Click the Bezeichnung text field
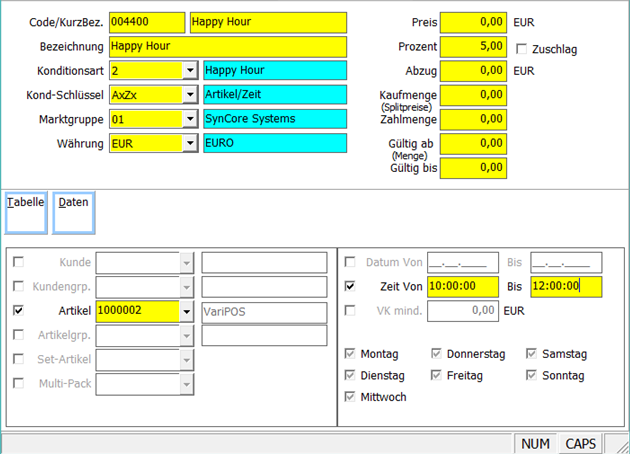 (x=226, y=46)
